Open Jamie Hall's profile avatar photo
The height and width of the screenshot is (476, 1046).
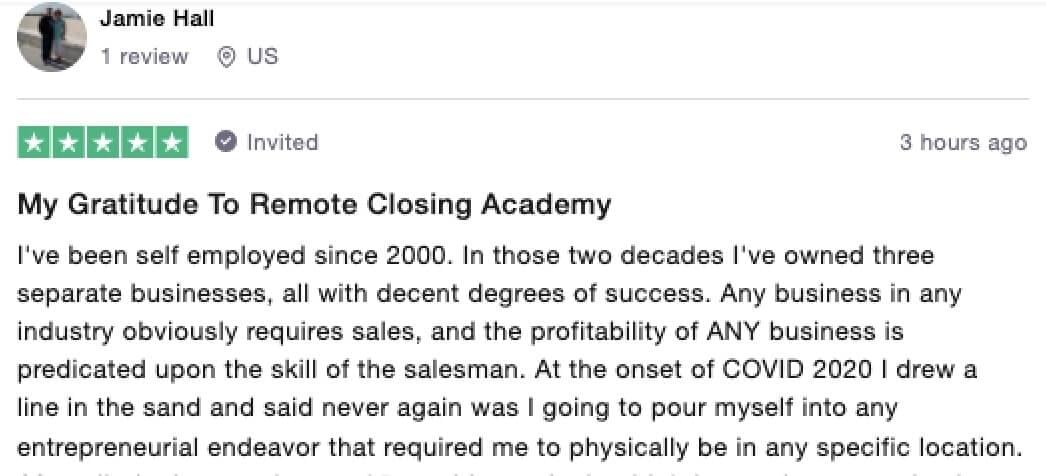[x=51, y=37]
